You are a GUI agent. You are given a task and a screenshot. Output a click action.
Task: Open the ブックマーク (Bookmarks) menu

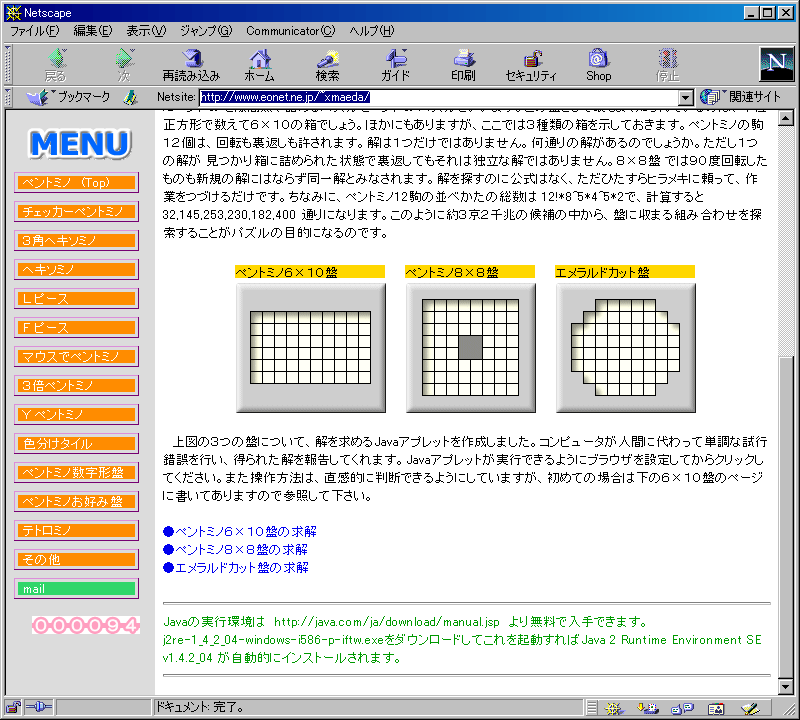69,97
